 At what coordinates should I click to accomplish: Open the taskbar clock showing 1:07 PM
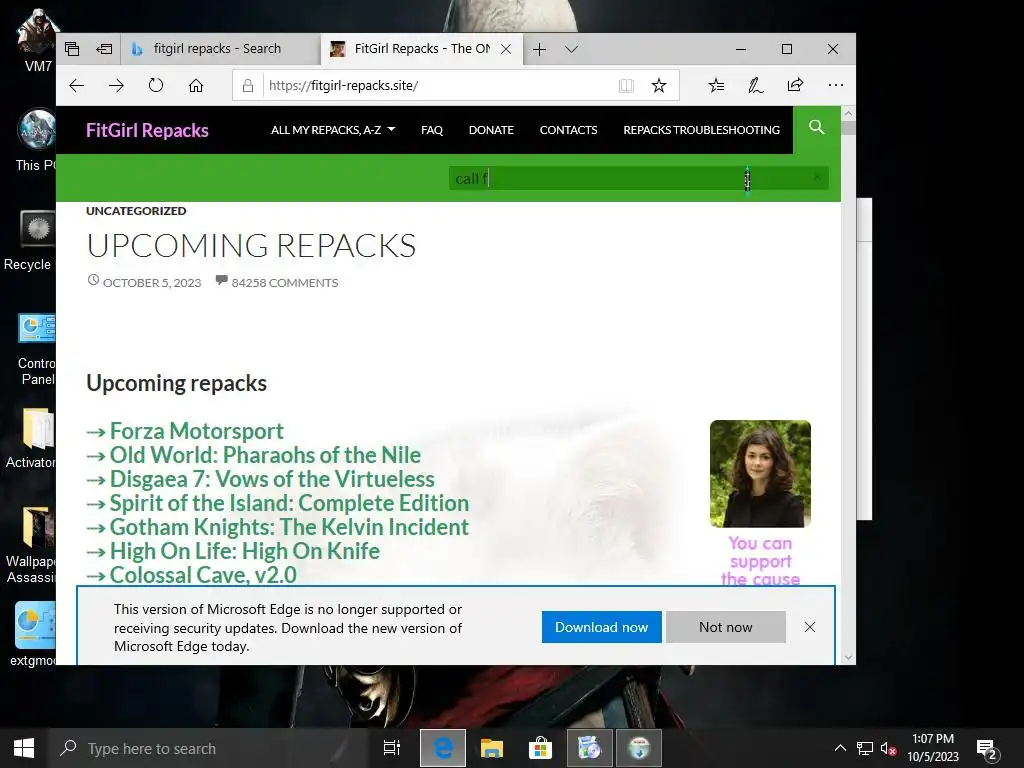pyautogui.click(x=933, y=748)
